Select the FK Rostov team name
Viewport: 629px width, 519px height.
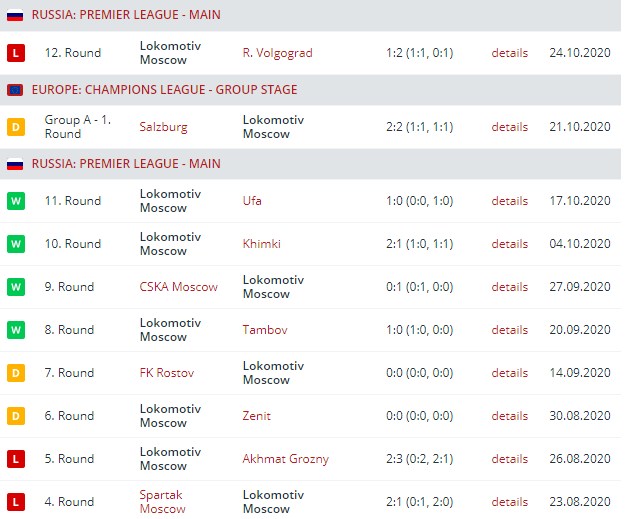click(x=167, y=373)
